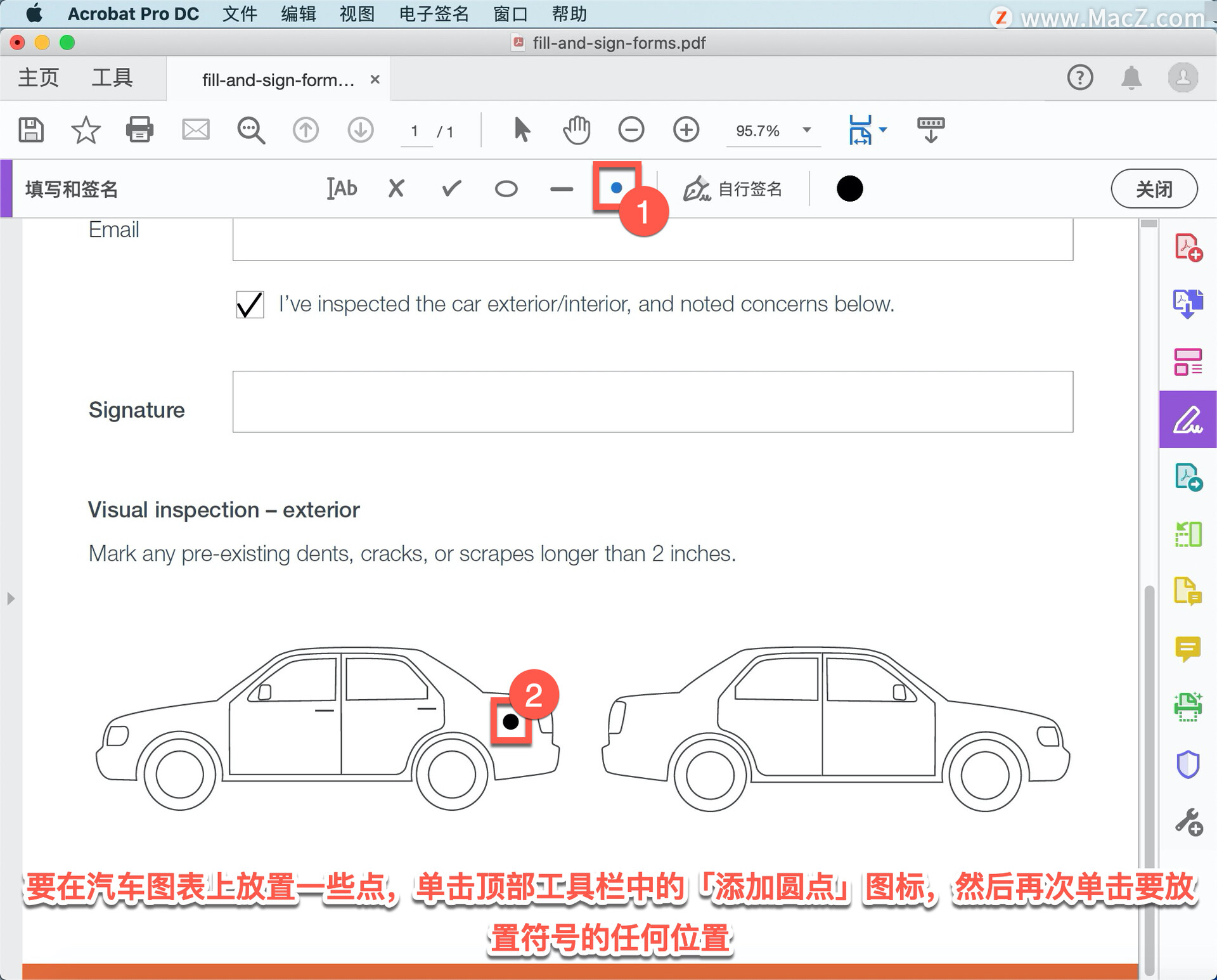Open the 文件 menu
The width and height of the screenshot is (1217, 980).
pos(240,13)
